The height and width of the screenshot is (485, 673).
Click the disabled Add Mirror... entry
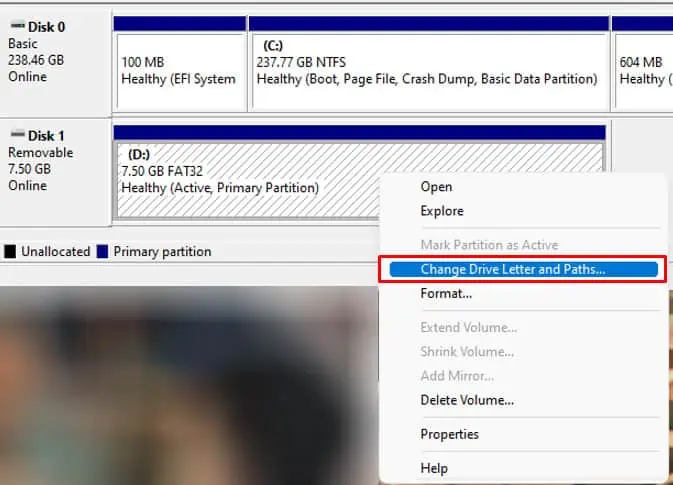tap(457, 376)
